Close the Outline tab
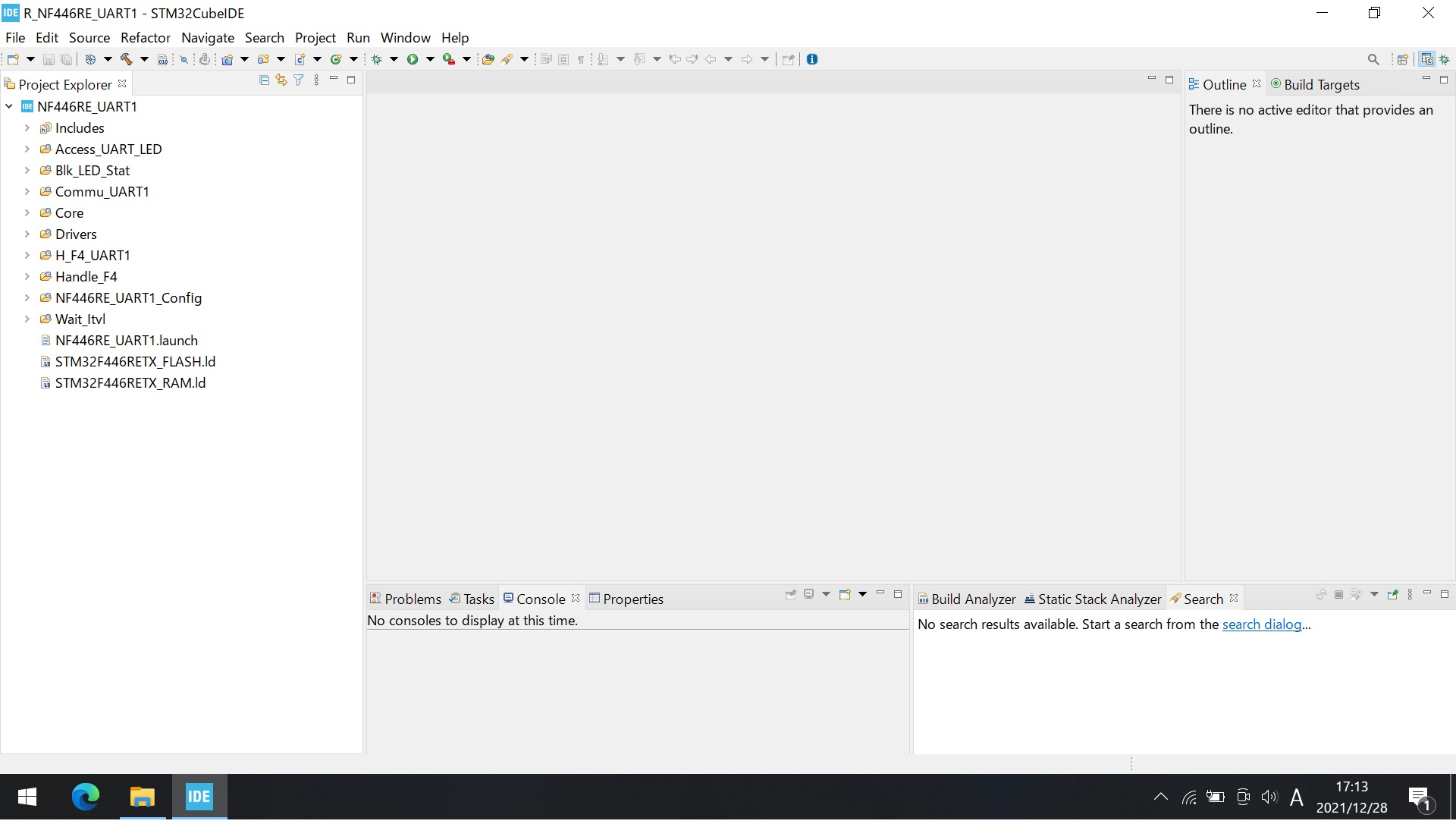The width and height of the screenshot is (1456, 824). pyautogui.click(x=1257, y=83)
